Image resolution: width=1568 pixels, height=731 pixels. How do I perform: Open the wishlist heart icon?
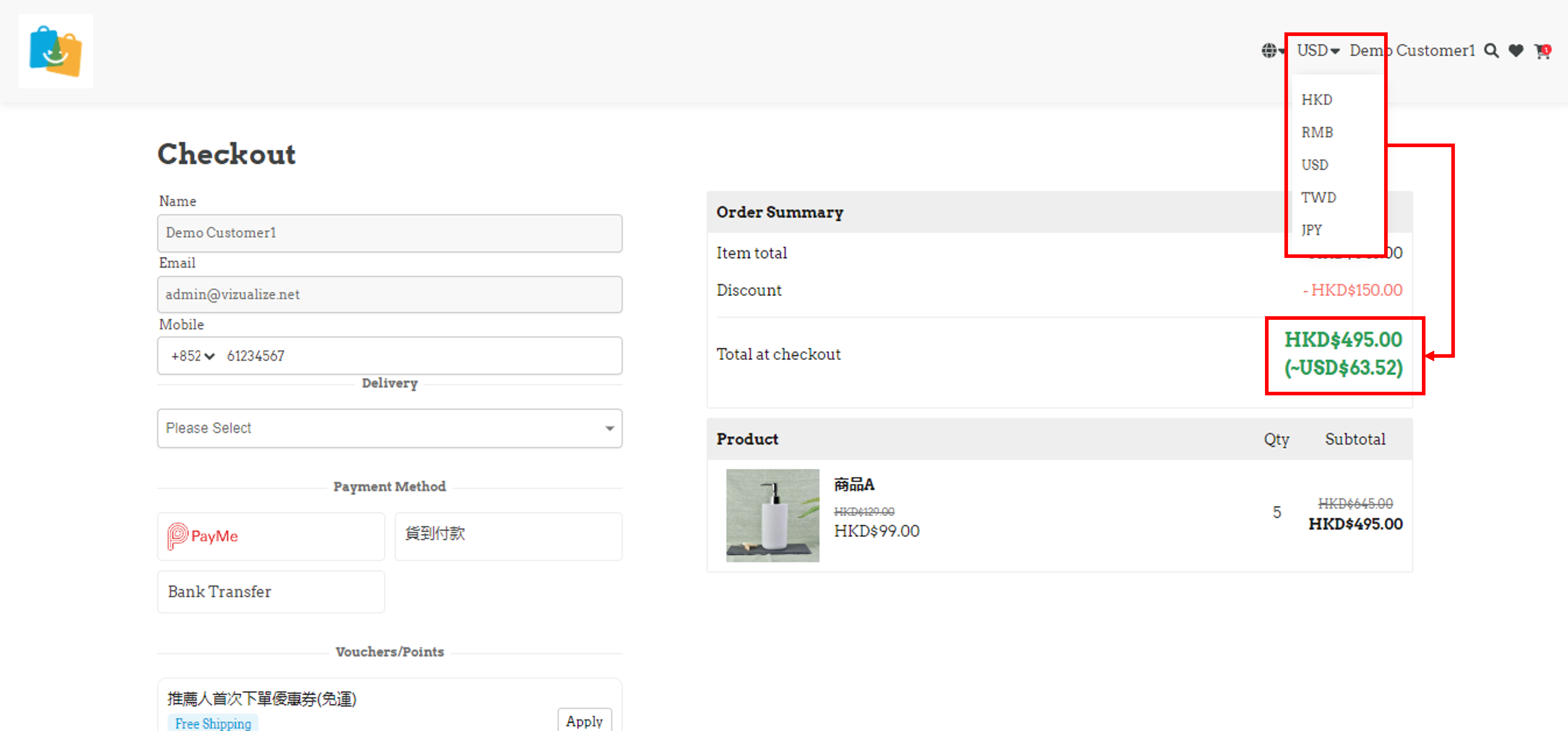click(1516, 50)
